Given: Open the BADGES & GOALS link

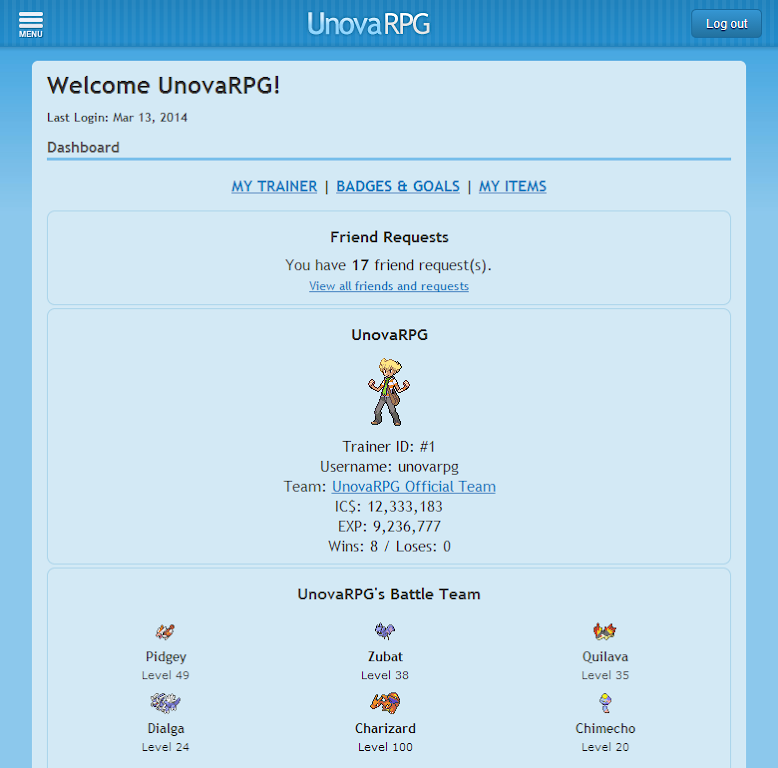Looking at the screenshot, I should [x=398, y=186].
